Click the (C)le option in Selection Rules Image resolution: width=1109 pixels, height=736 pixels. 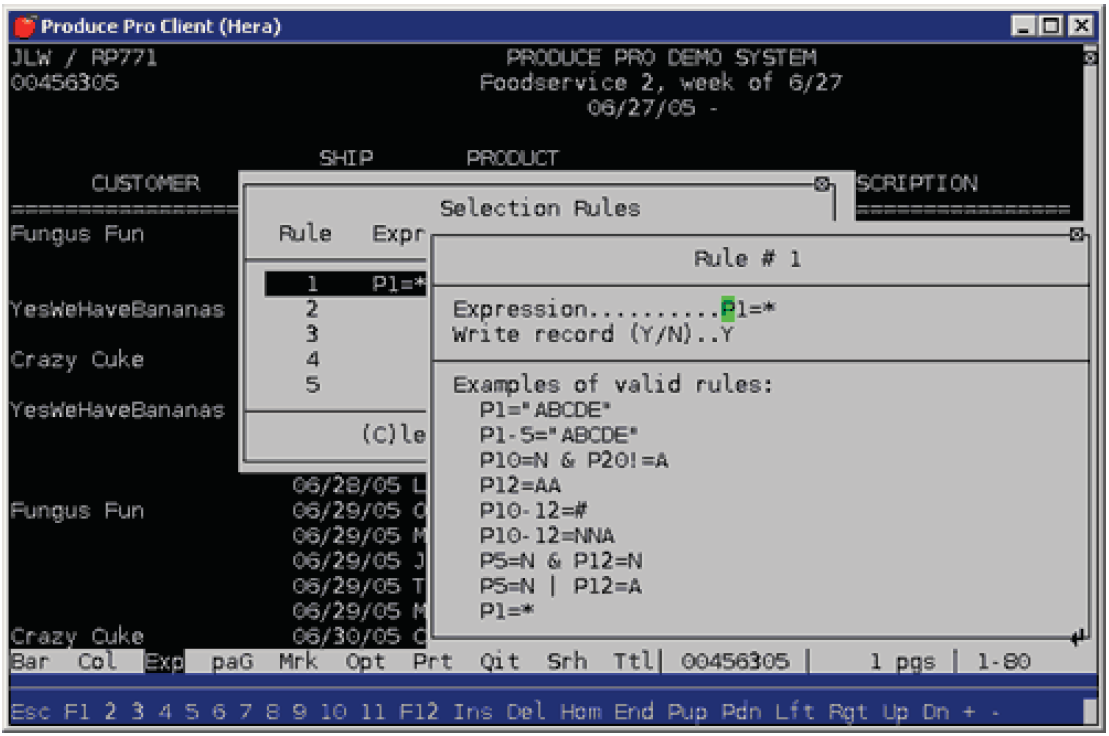(394, 434)
